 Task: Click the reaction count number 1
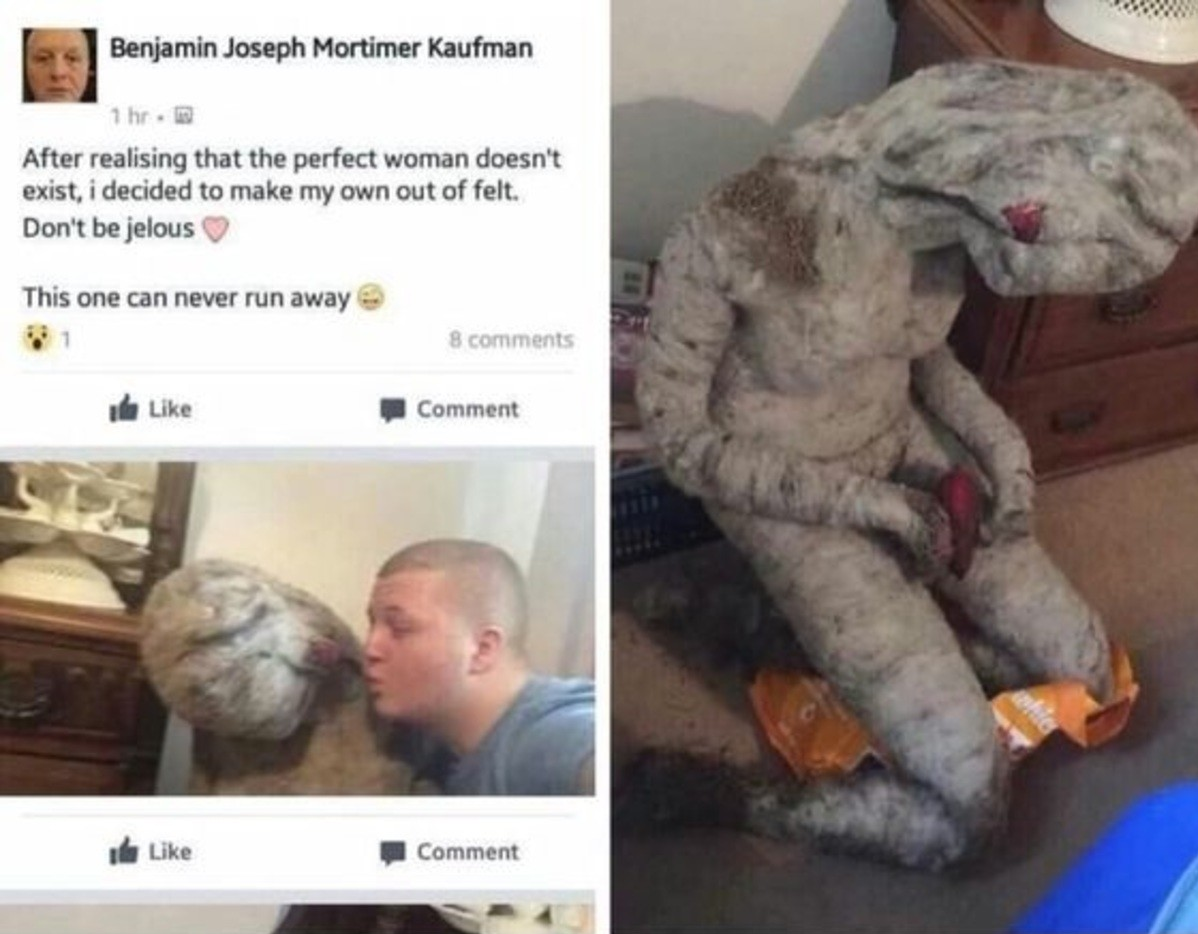click(66, 340)
